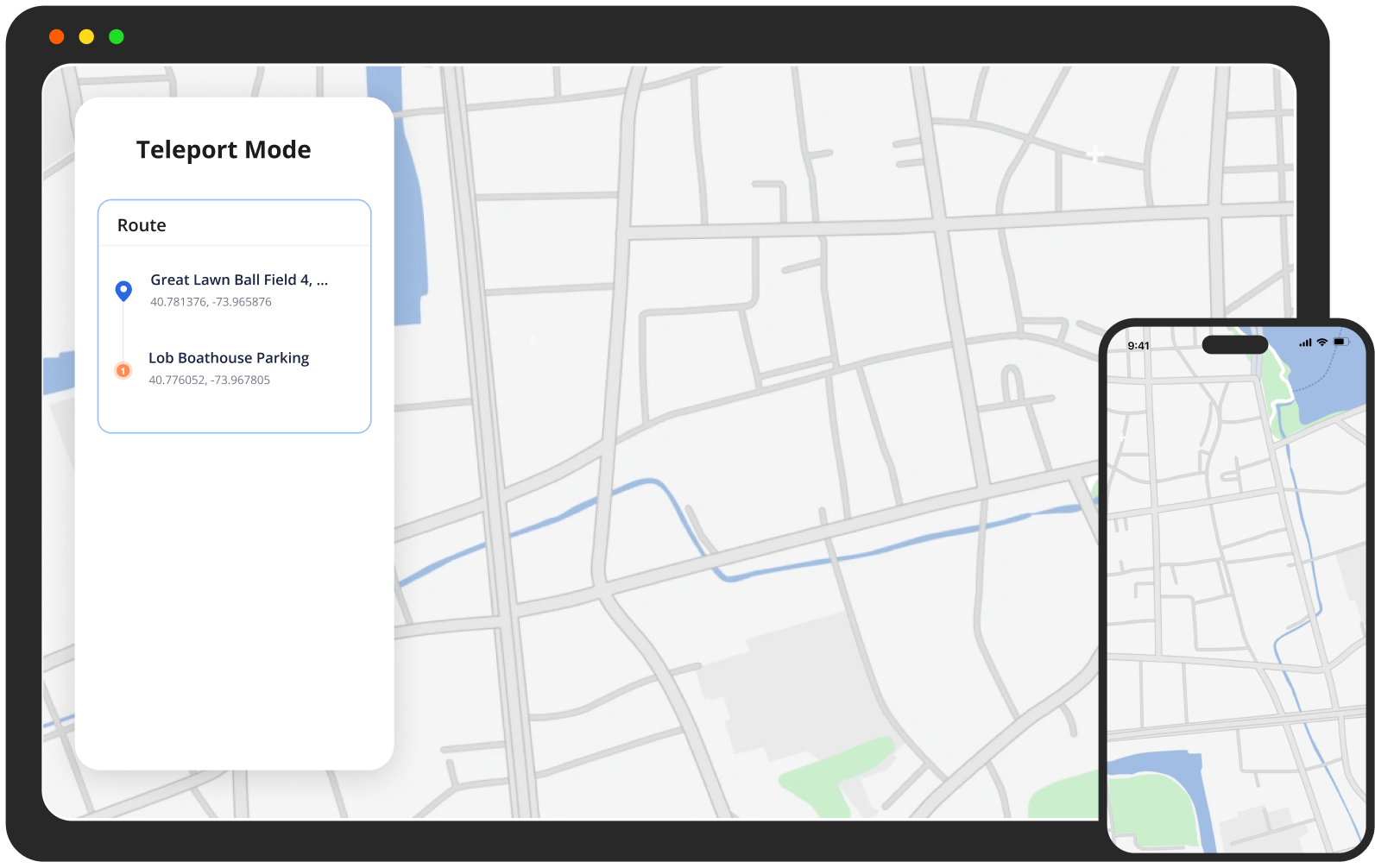Tap the phone's battery indicator icon
The image size is (1375, 868).
pyautogui.click(x=1340, y=343)
